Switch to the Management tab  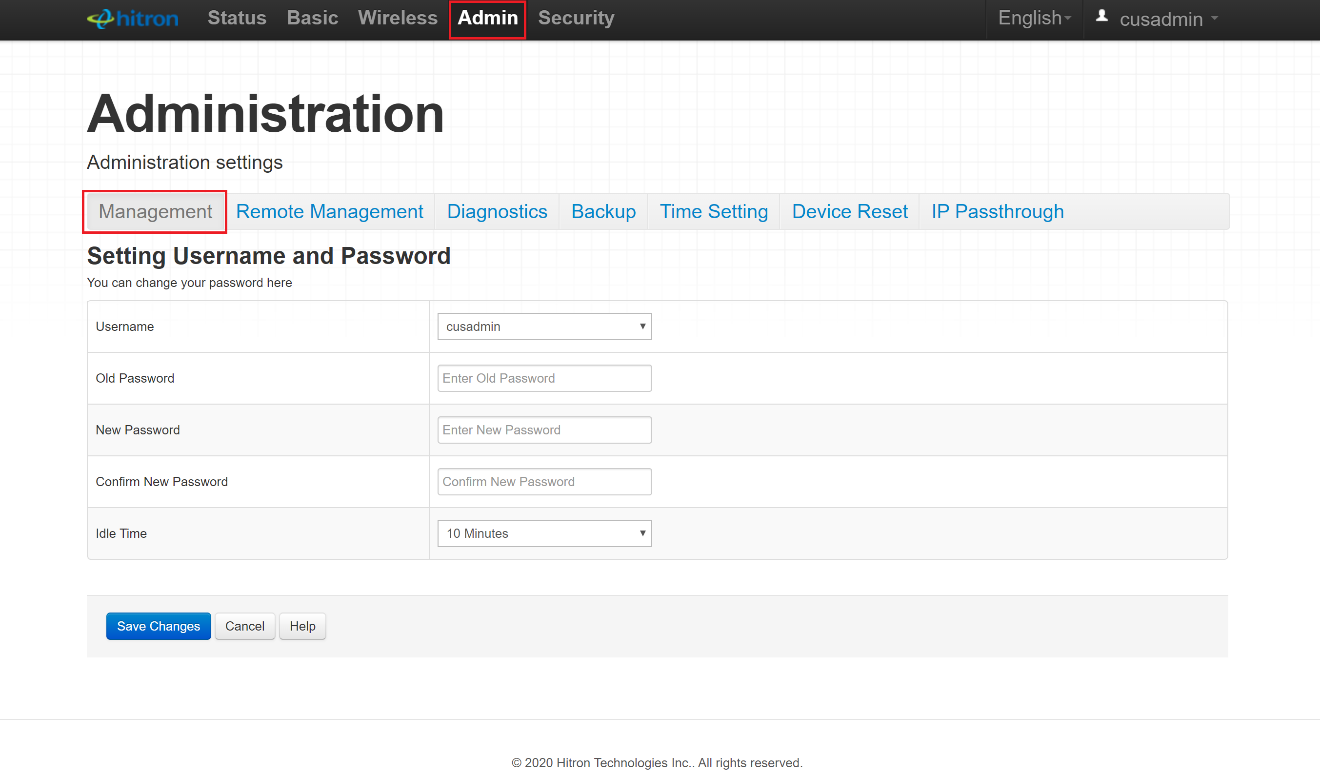(x=155, y=212)
